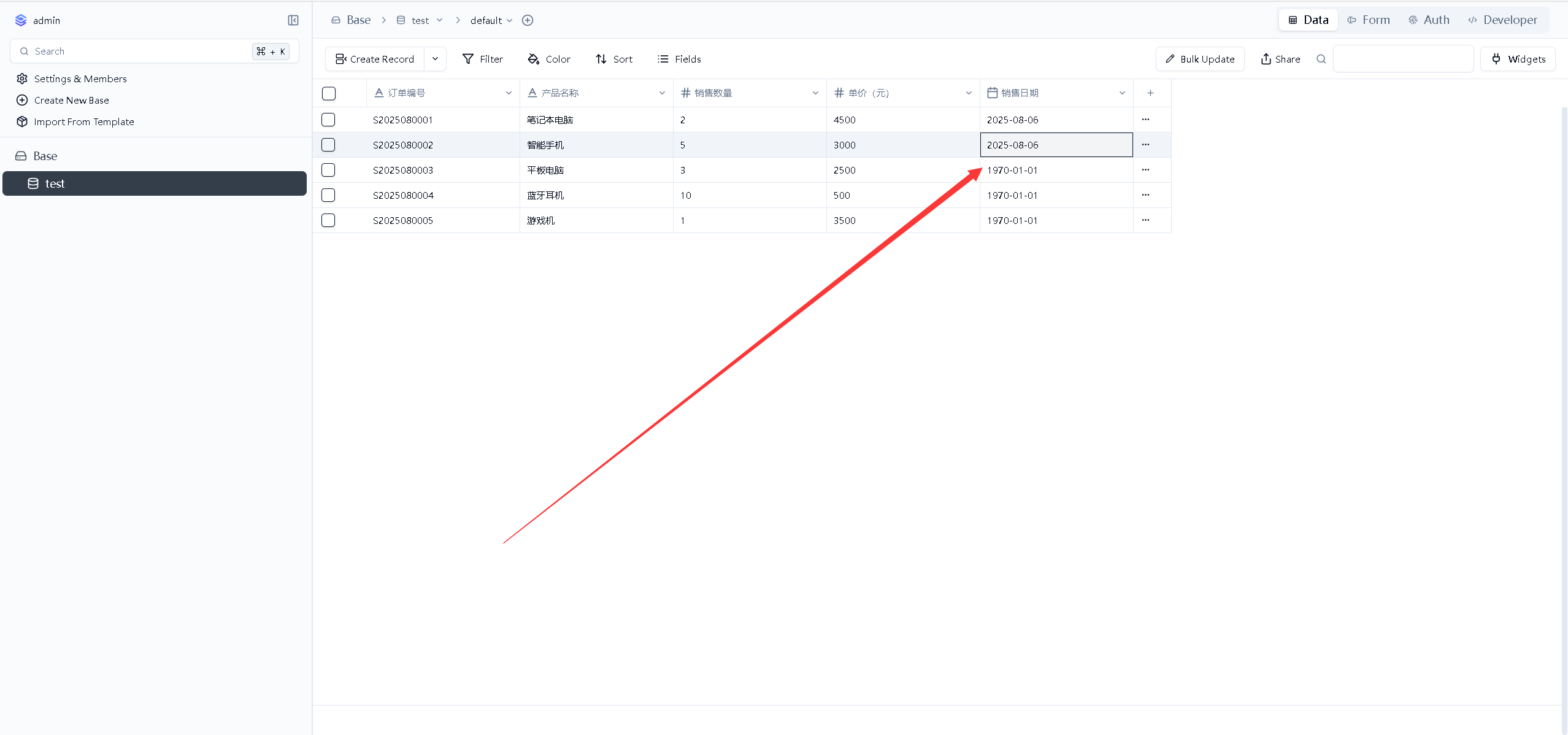Click the add view plus icon
Screen dimensions: 1568x735
tap(528, 20)
